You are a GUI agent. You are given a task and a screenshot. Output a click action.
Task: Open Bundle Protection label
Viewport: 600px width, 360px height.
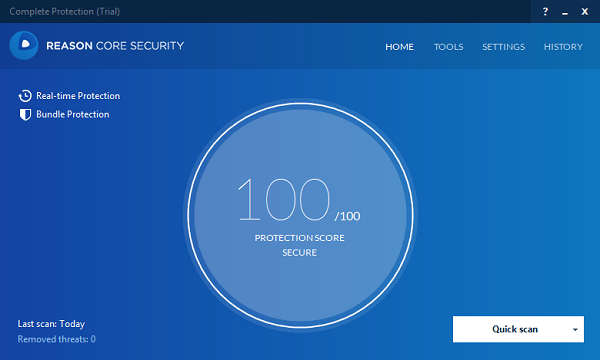[73, 114]
